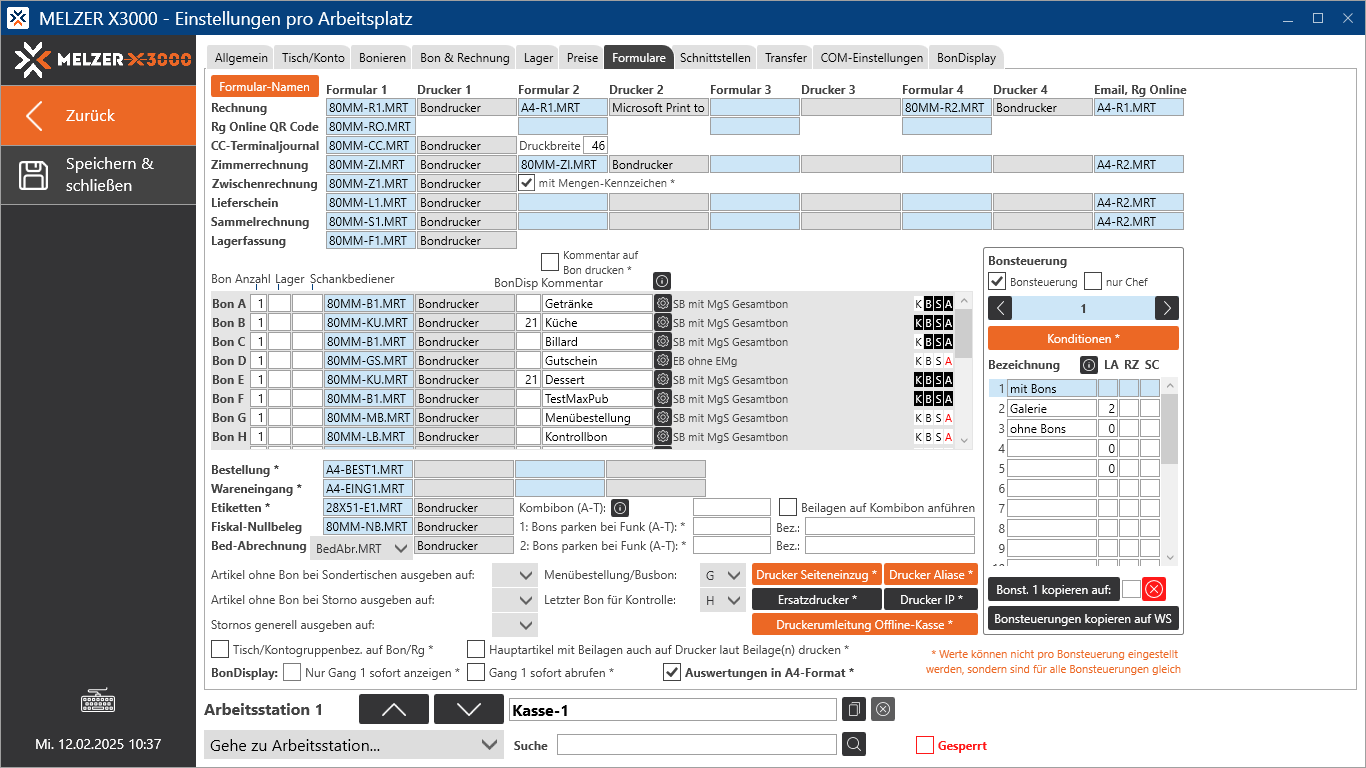Screen dimensions: 1366x768
Task: Click inside the Suche input field
Action: 697,744
